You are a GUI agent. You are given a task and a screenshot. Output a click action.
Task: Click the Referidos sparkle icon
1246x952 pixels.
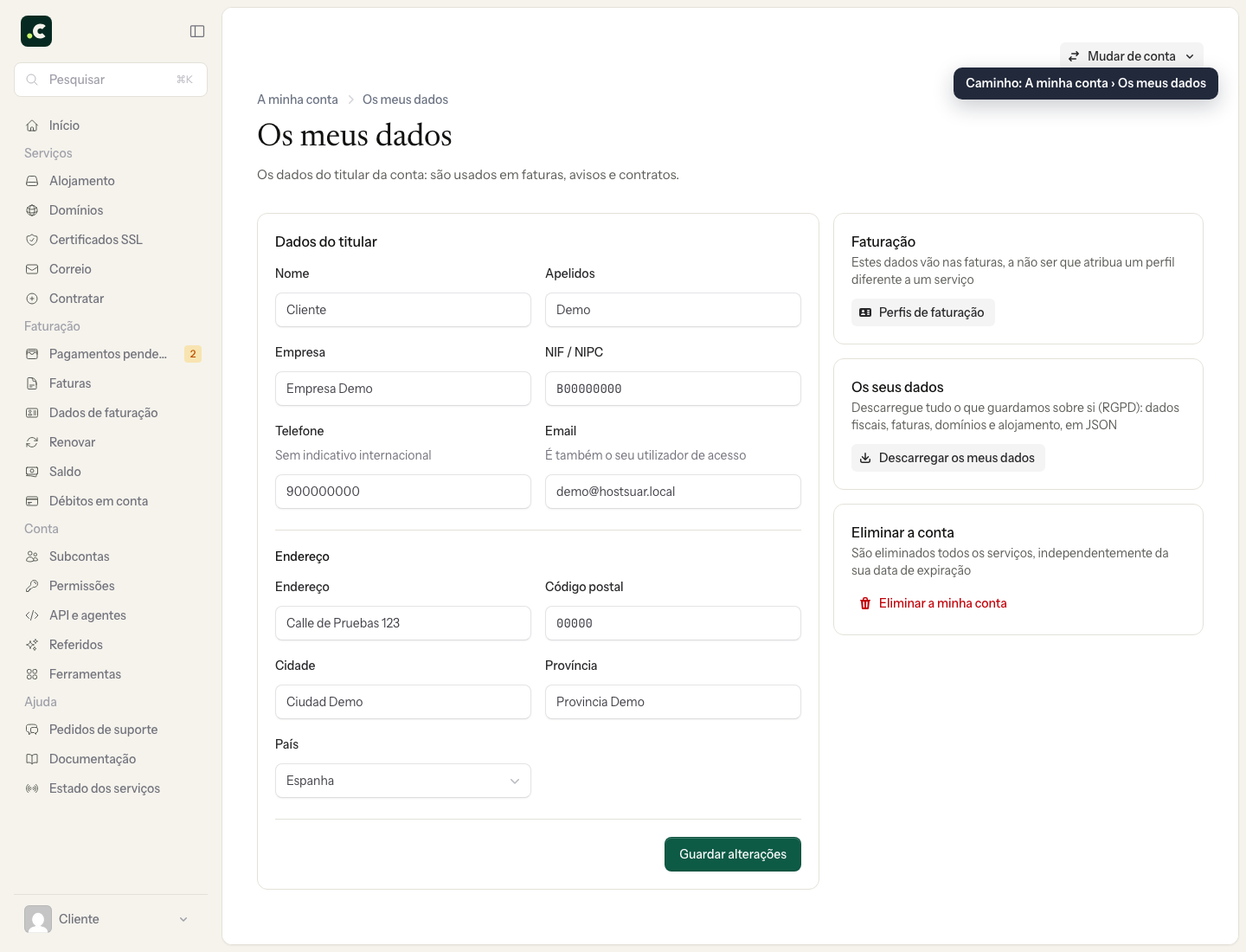[32, 645]
